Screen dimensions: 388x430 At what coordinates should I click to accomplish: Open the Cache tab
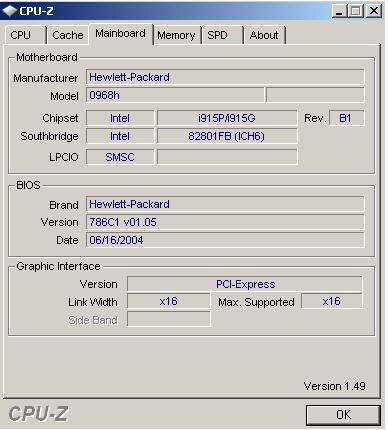point(68,35)
